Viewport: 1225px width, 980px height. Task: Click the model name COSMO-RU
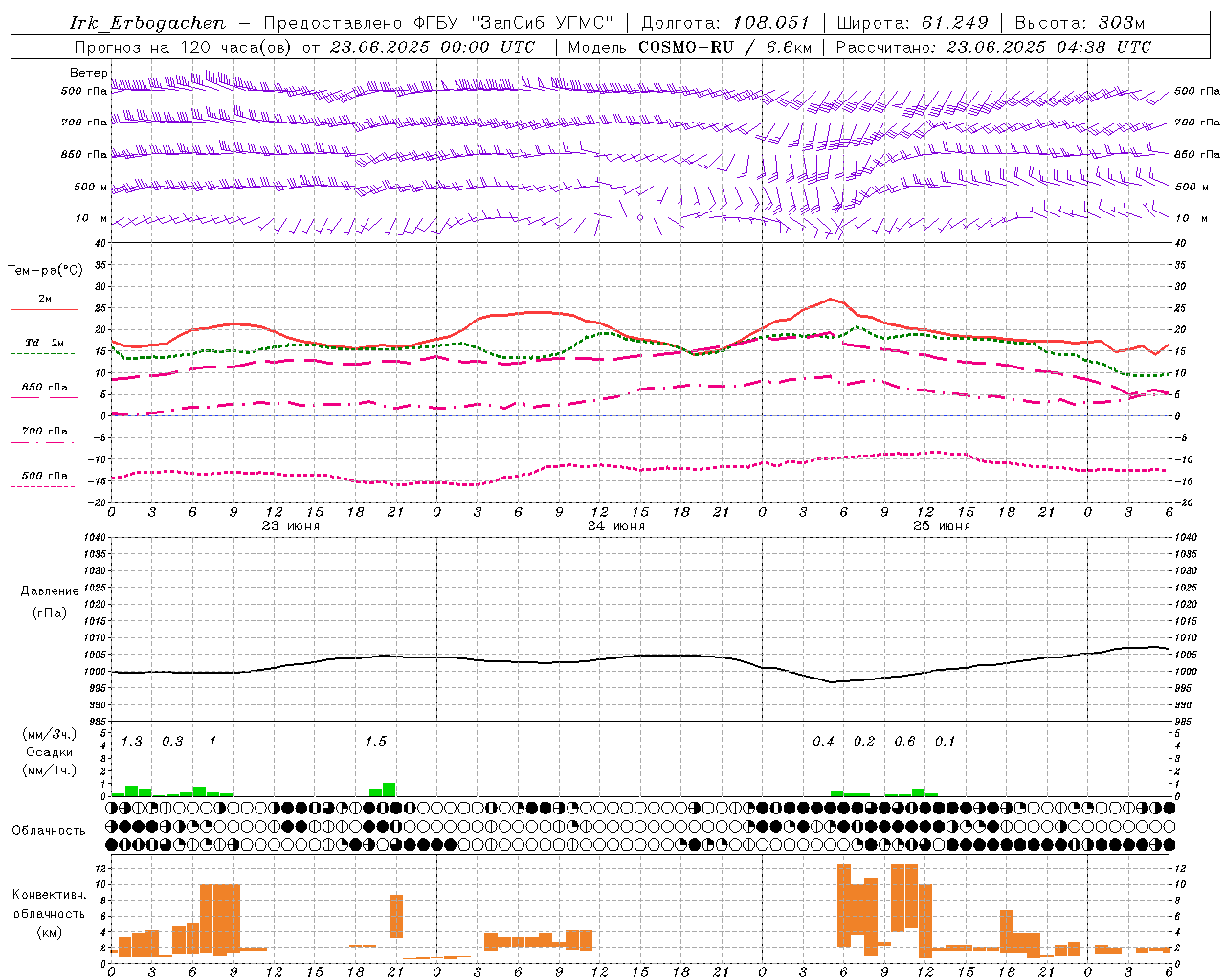point(686,47)
